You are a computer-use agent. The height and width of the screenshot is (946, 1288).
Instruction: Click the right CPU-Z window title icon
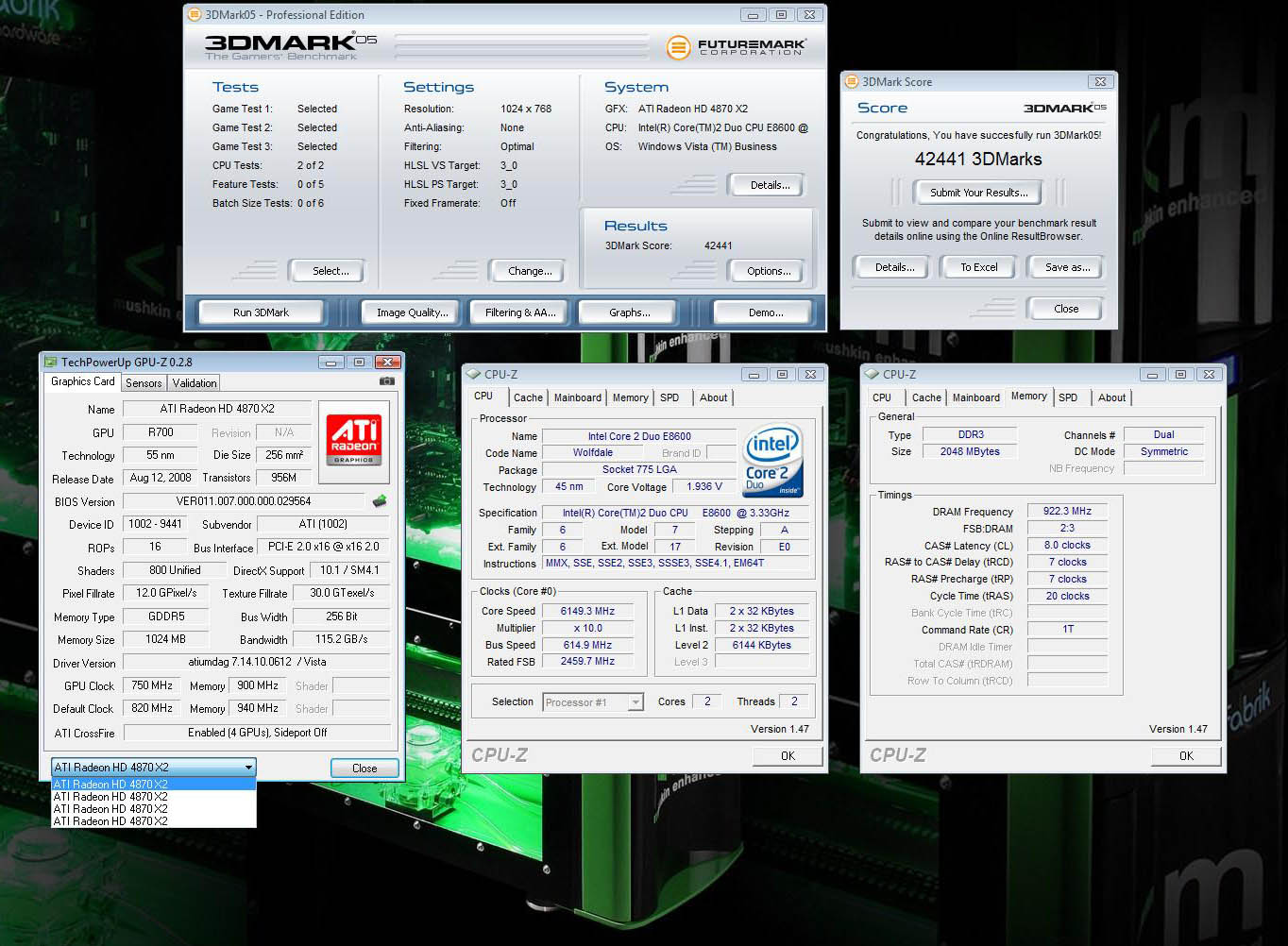point(873,375)
